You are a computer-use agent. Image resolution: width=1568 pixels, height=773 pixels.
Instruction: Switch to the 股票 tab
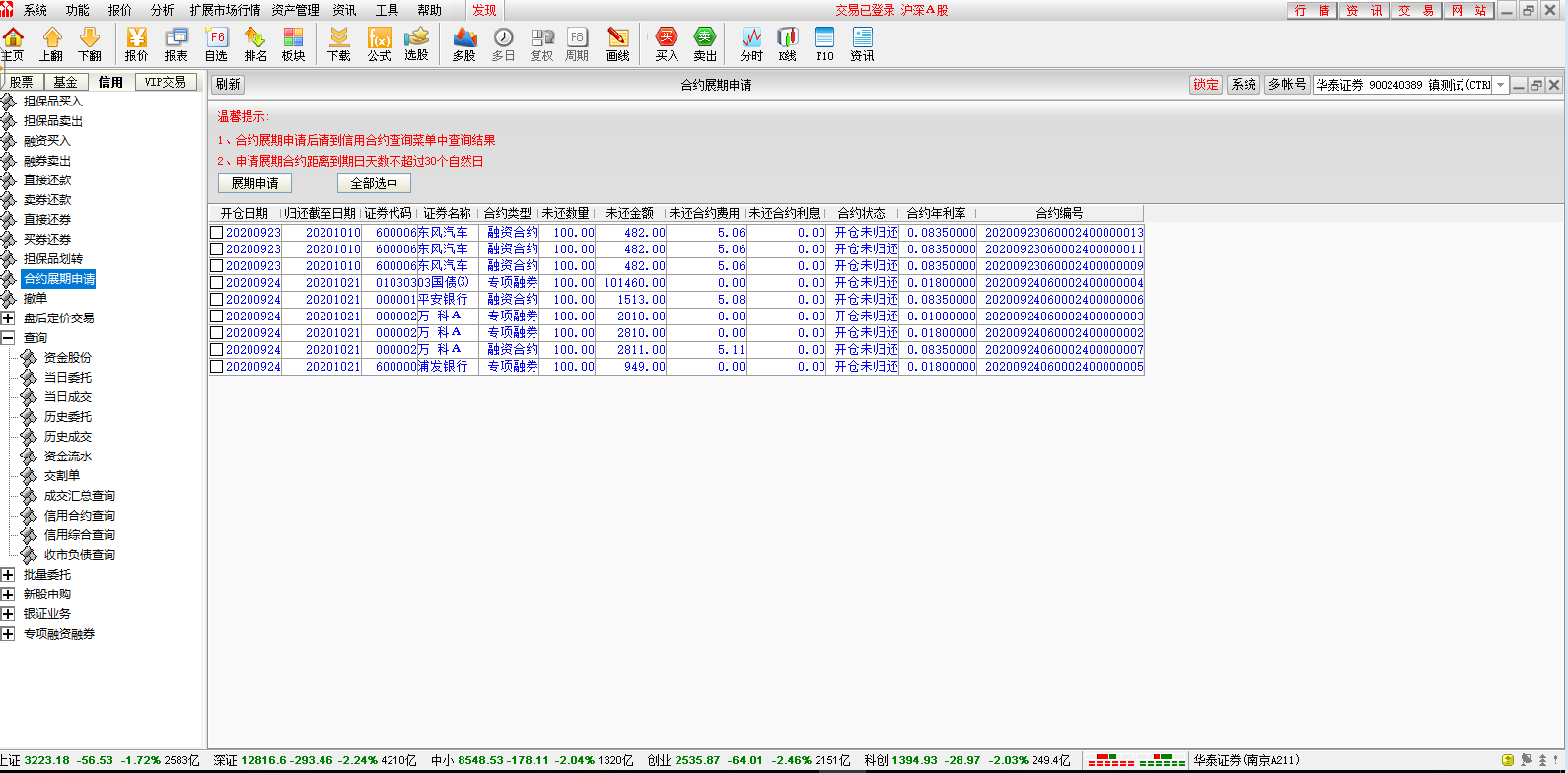[x=22, y=82]
